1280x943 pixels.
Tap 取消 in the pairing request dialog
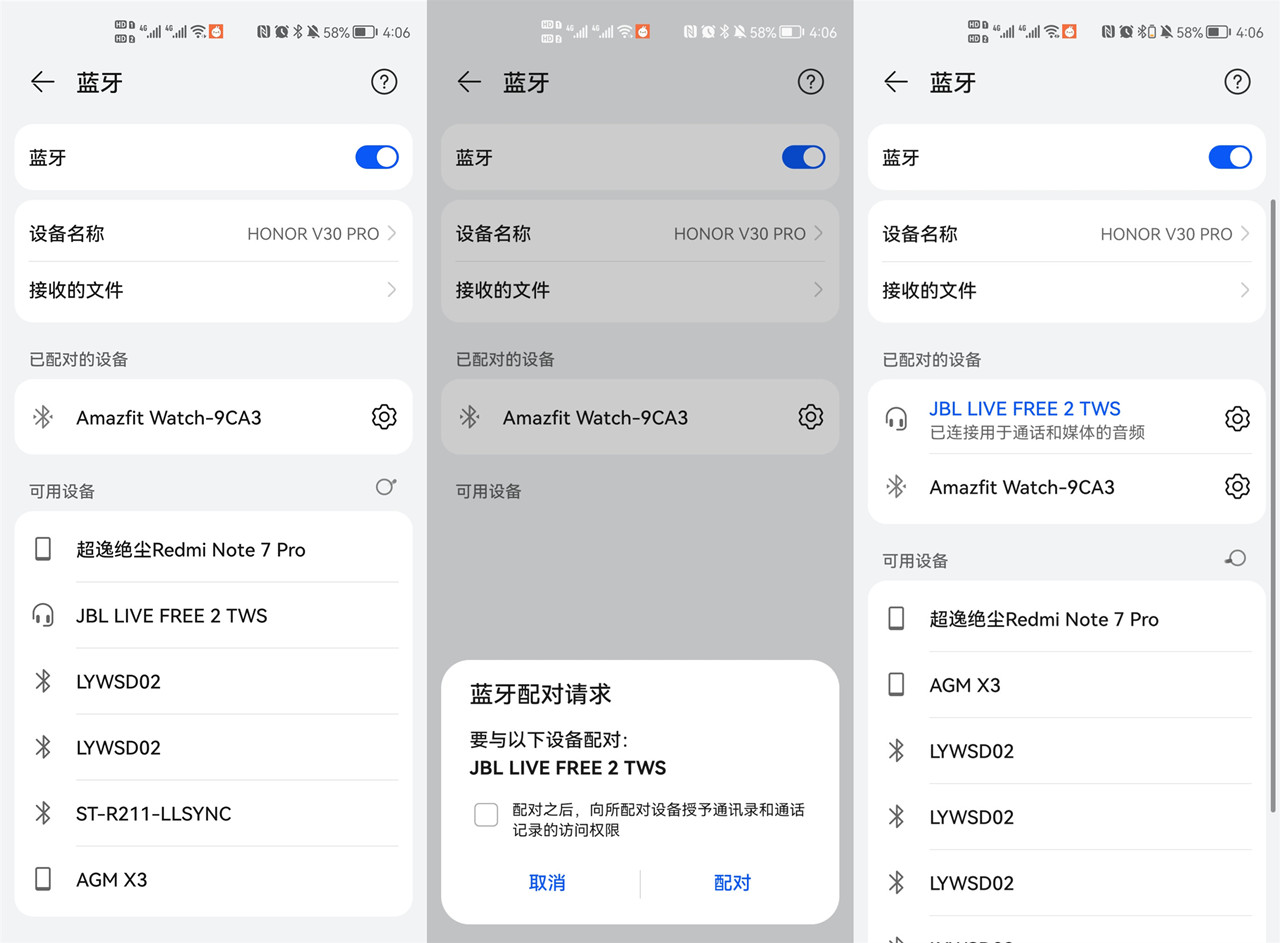(547, 883)
